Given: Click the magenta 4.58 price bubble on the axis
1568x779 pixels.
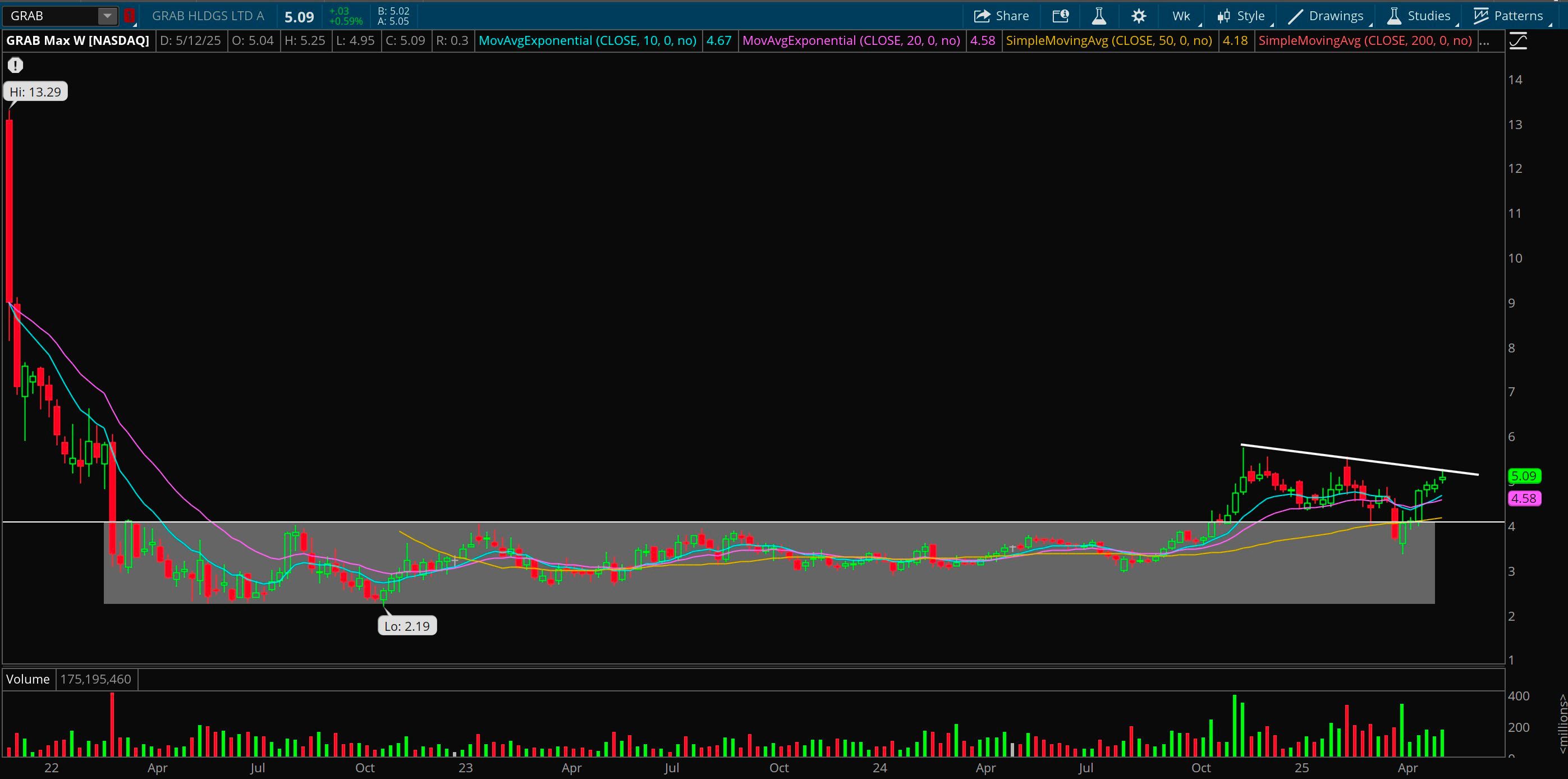Looking at the screenshot, I should (1524, 498).
